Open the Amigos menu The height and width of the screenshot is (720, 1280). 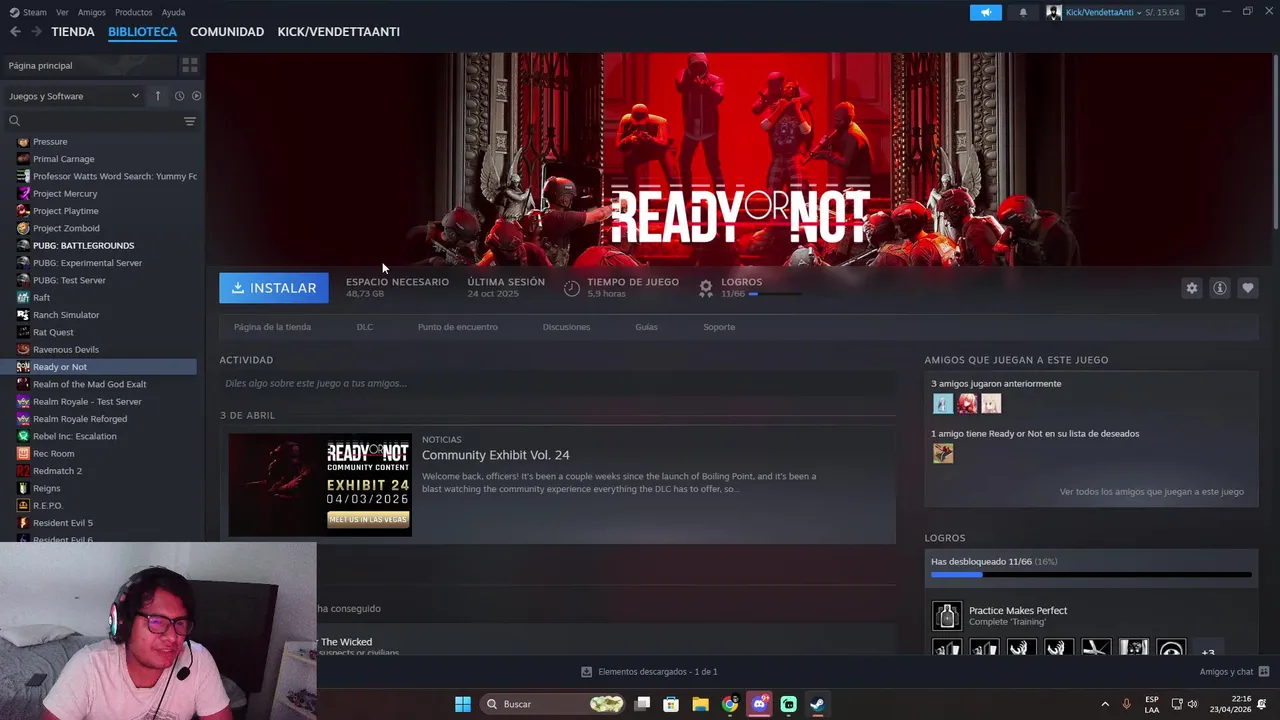91,12
